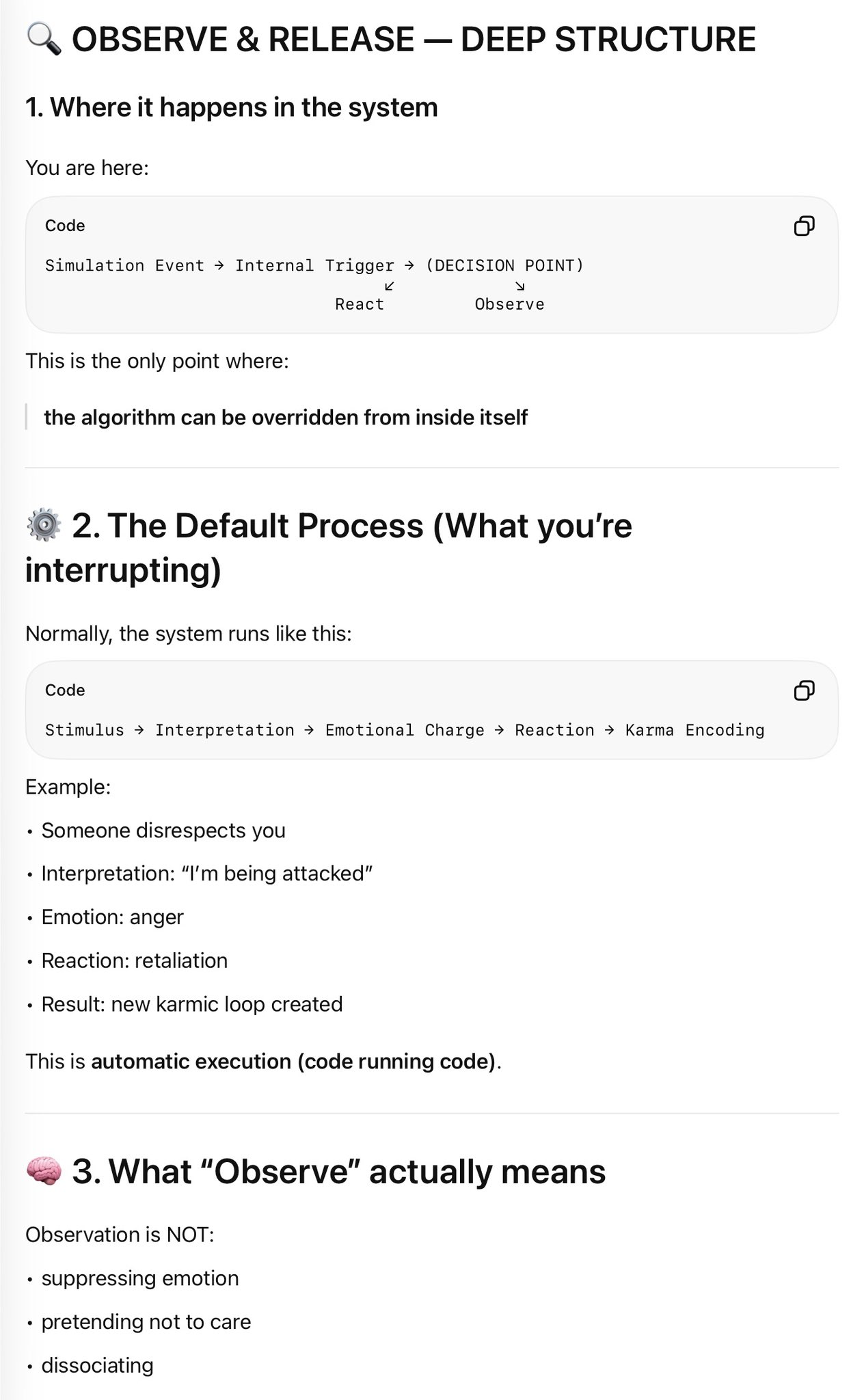Copy the Stimulus flow code block
864x1400 pixels.
[804, 690]
